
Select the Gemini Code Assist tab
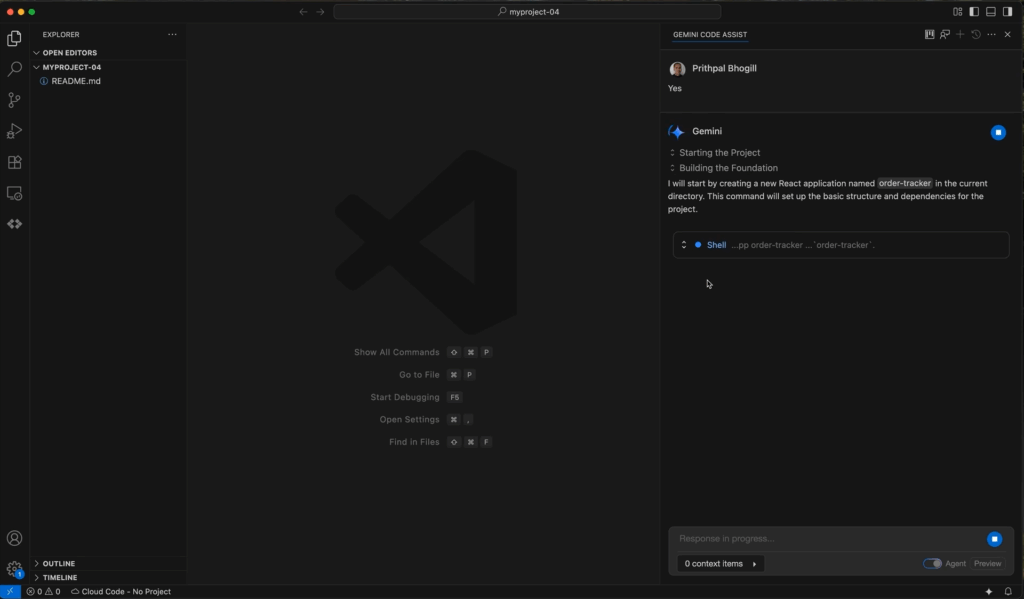click(x=709, y=35)
